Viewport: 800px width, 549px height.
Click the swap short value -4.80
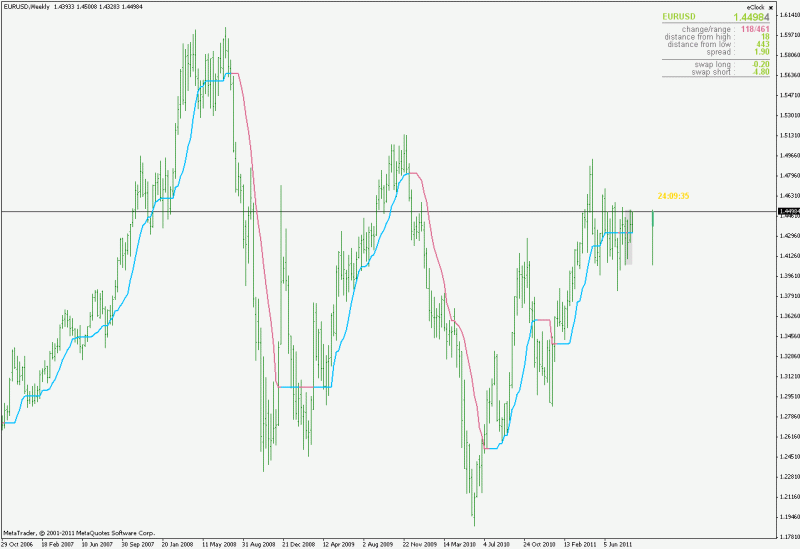pos(761,72)
